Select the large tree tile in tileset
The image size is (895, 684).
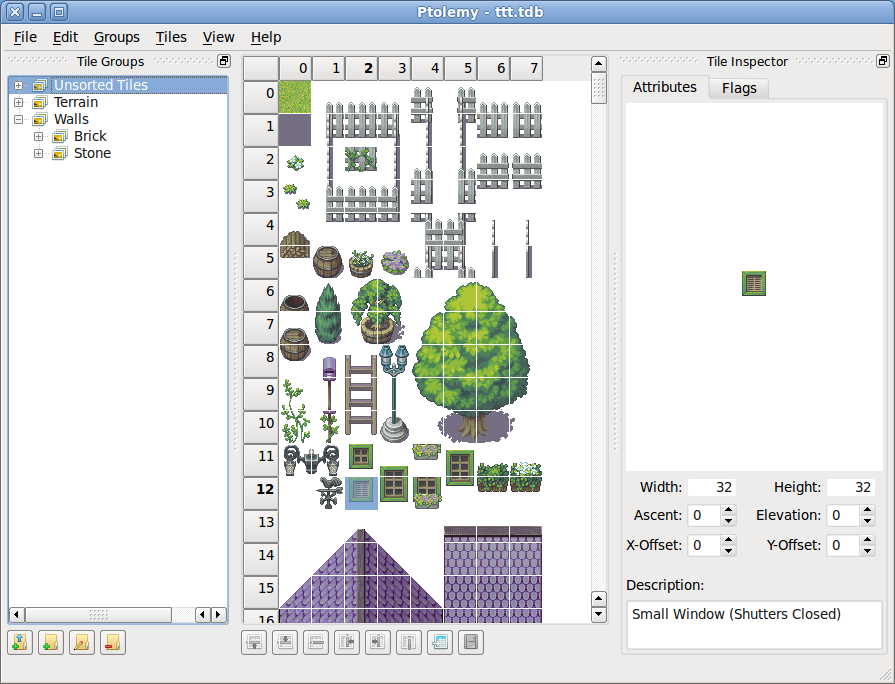(477, 359)
